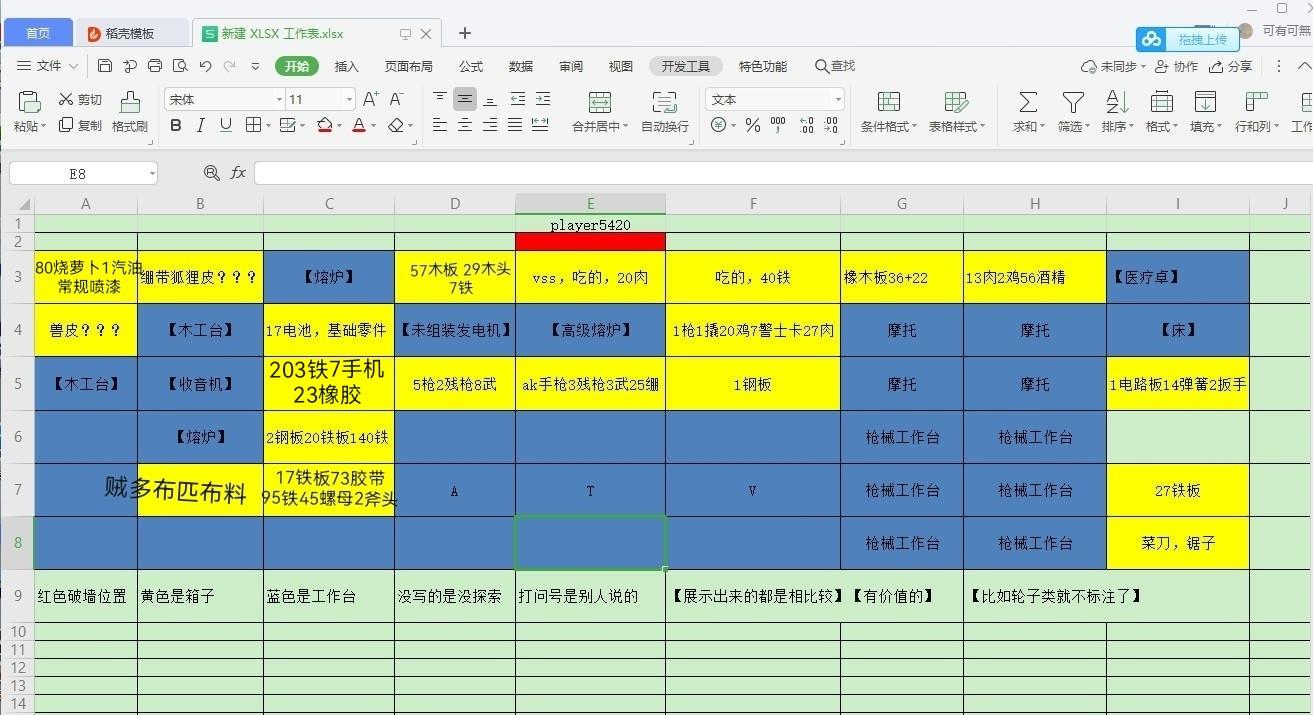Set vertical alignment to top
The width and height of the screenshot is (1313, 715).
click(x=440, y=99)
